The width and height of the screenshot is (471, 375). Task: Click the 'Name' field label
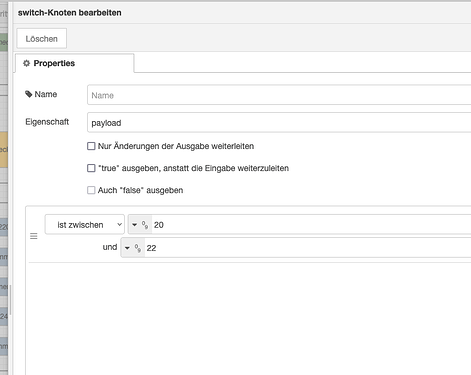tap(46, 94)
